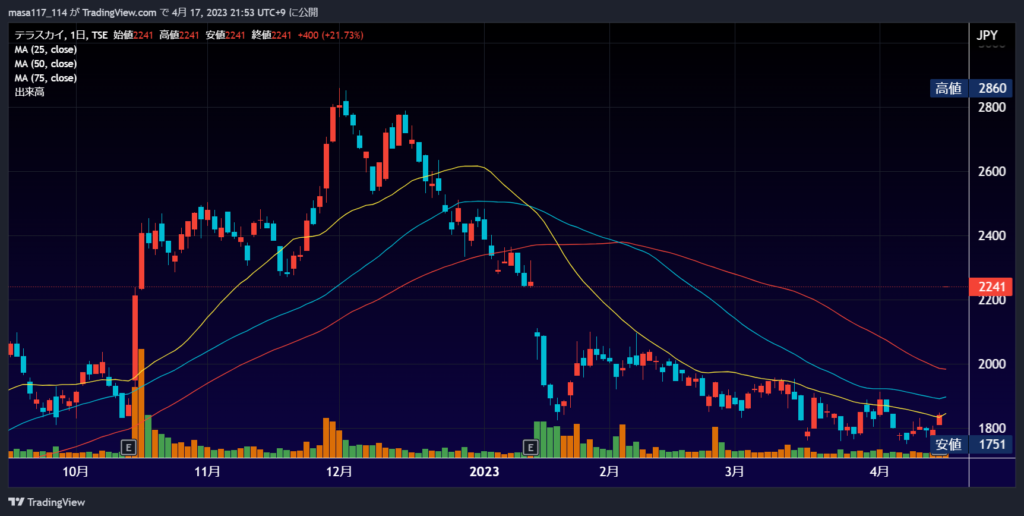Image resolution: width=1024 pixels, height=516 pixels.
Task: Click the 2600 price axis label
Action: [991, 172]
